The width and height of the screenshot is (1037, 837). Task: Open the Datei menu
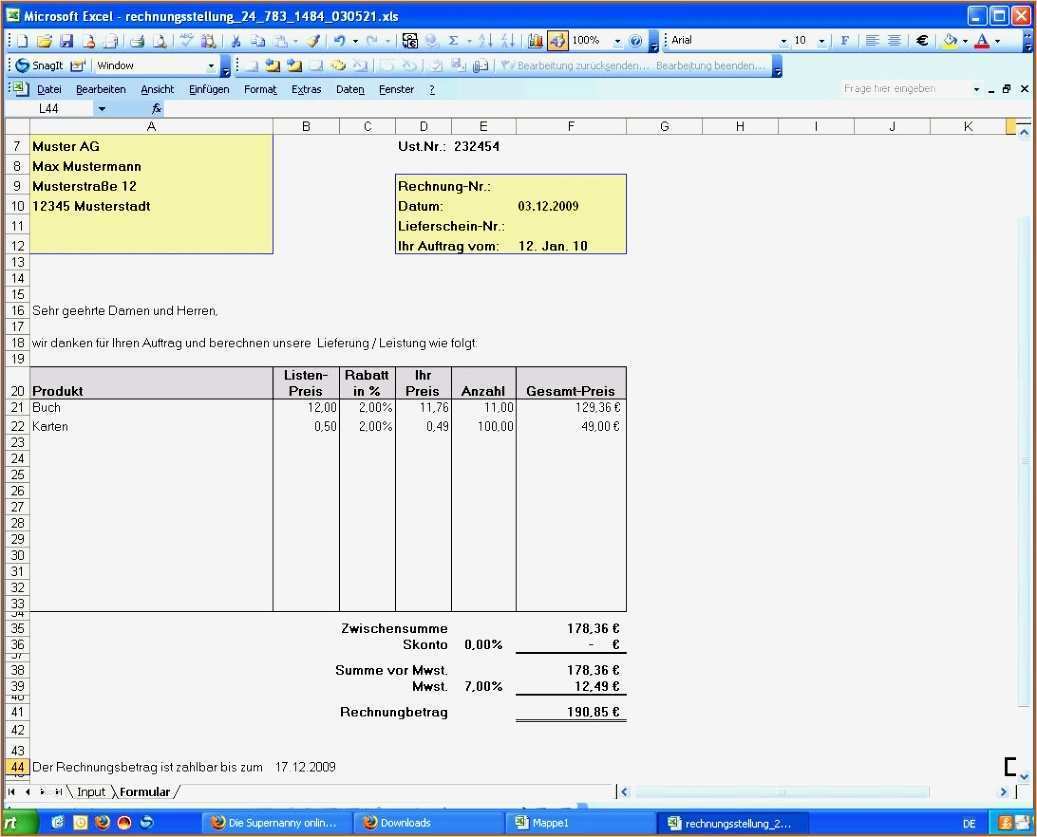pos(49,89)
